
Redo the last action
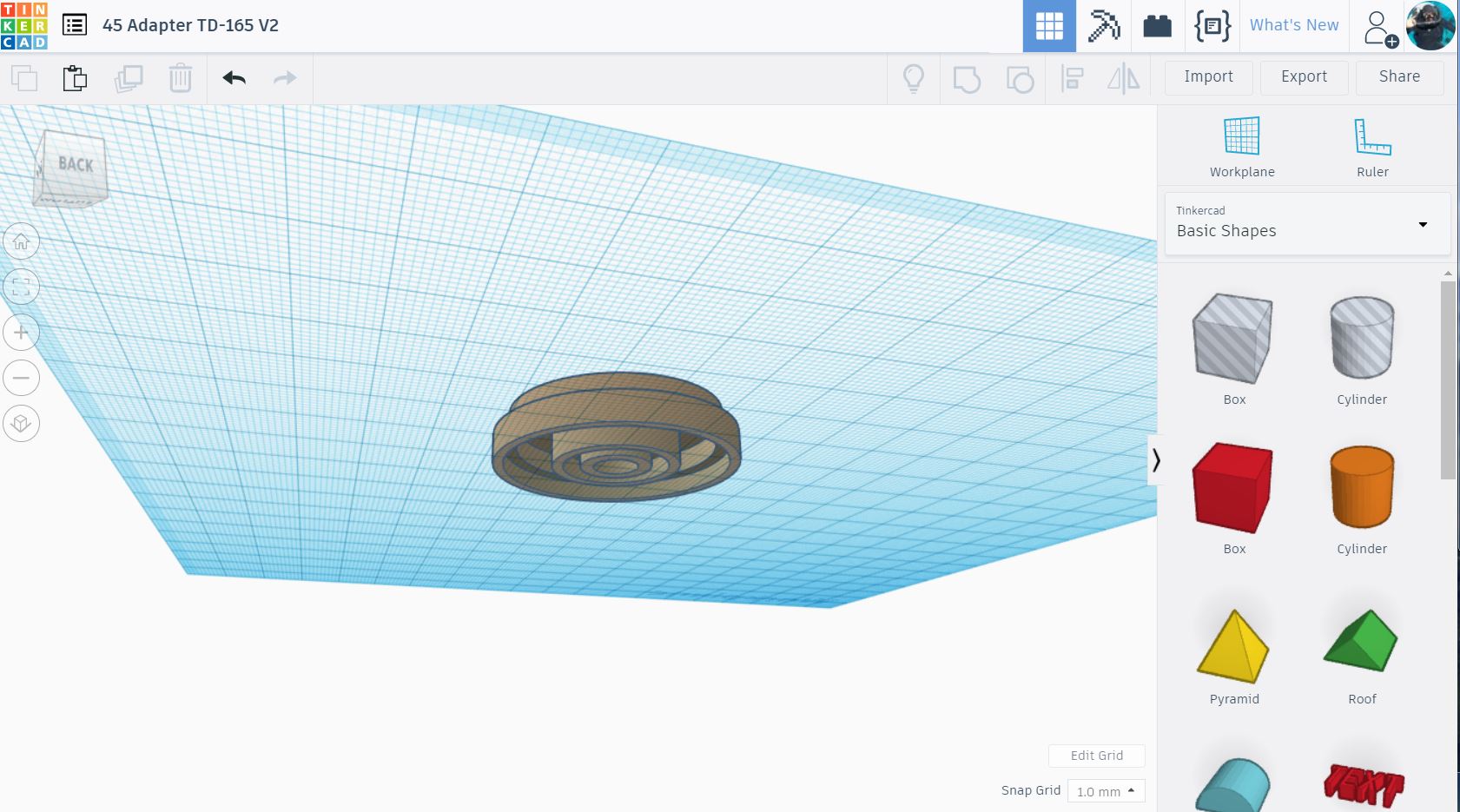click(285, 78)
